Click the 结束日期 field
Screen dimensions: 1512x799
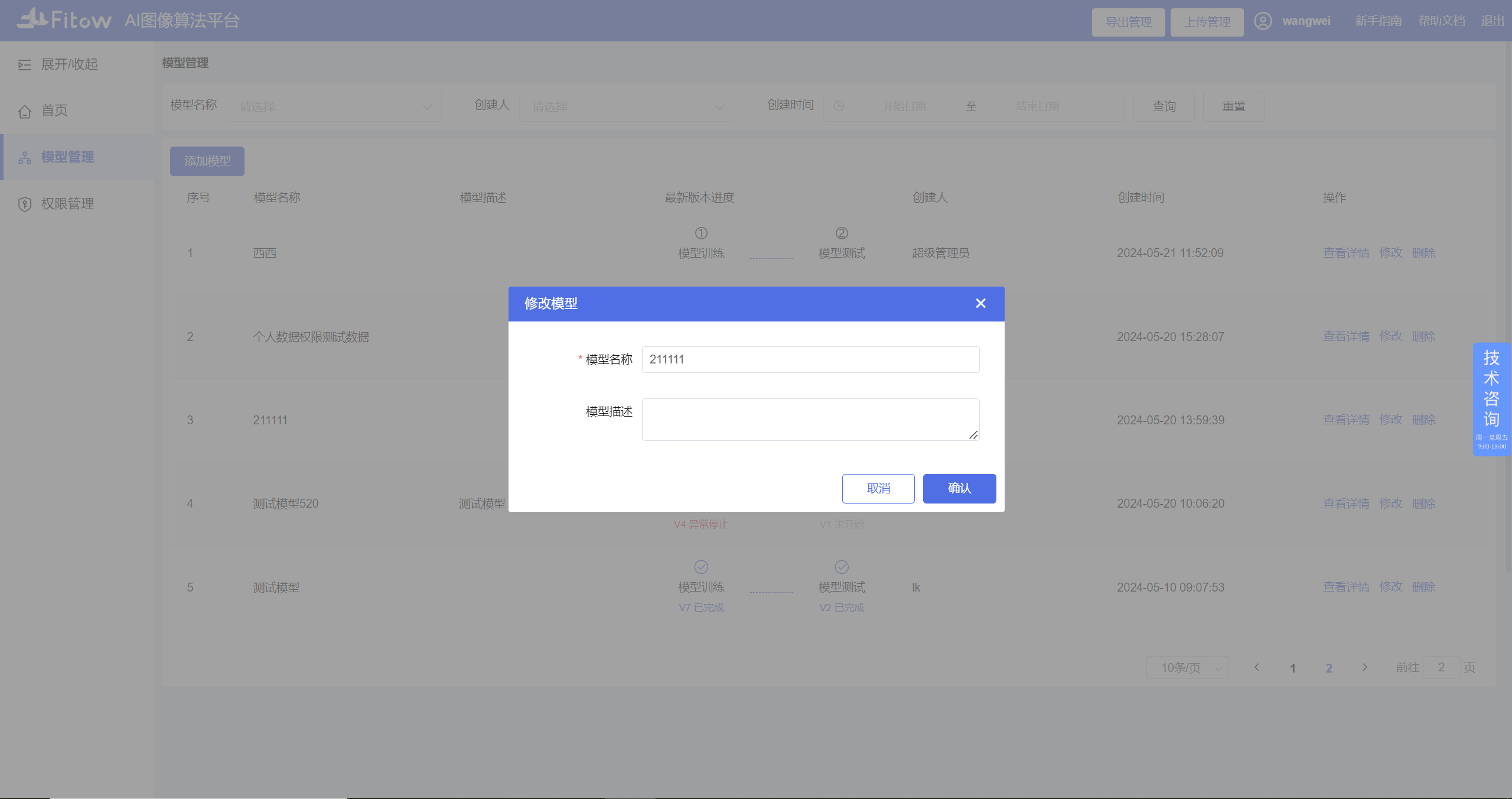point(1037,106)
